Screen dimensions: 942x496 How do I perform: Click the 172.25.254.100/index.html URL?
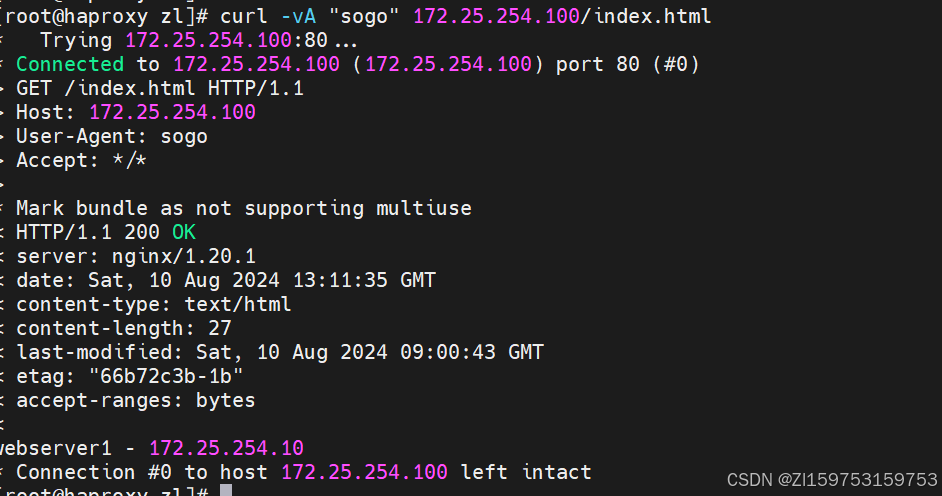(x=562, y=16)
